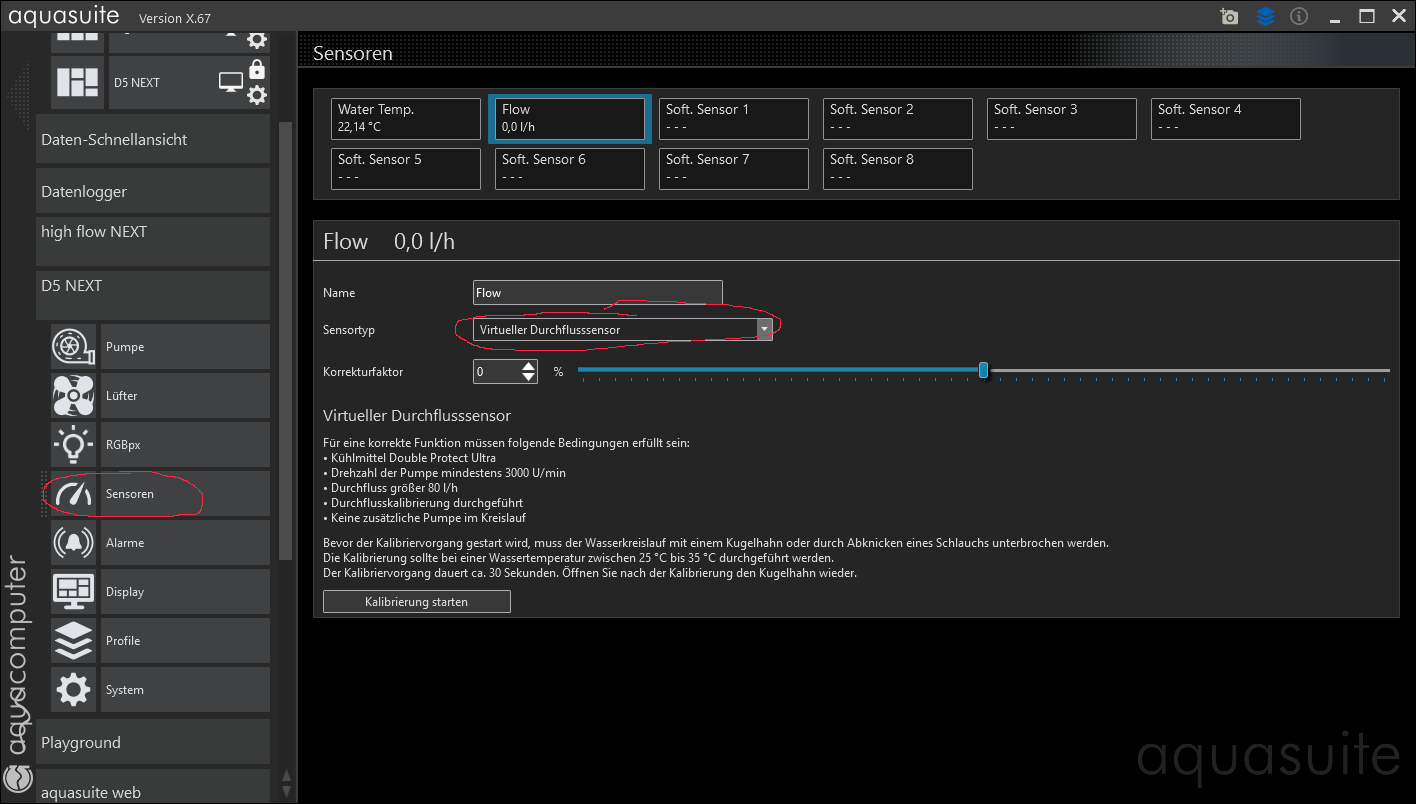Click the blue layers profile icon
The width and height of the screenshot is (1416, 804).
click(x=1265, y=17)
